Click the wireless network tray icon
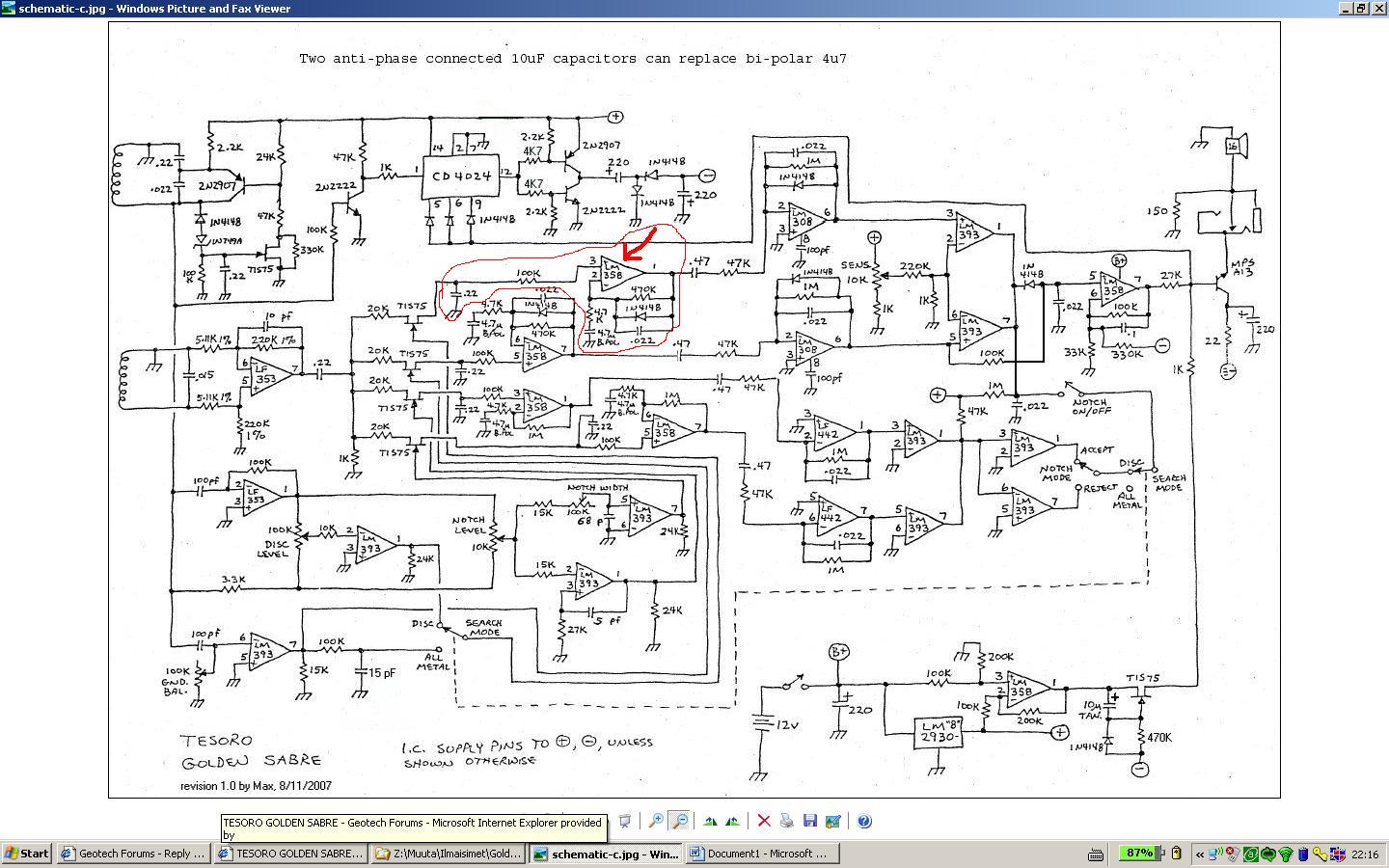Viewport: 1389px width, 868px height. (1285, 854)
